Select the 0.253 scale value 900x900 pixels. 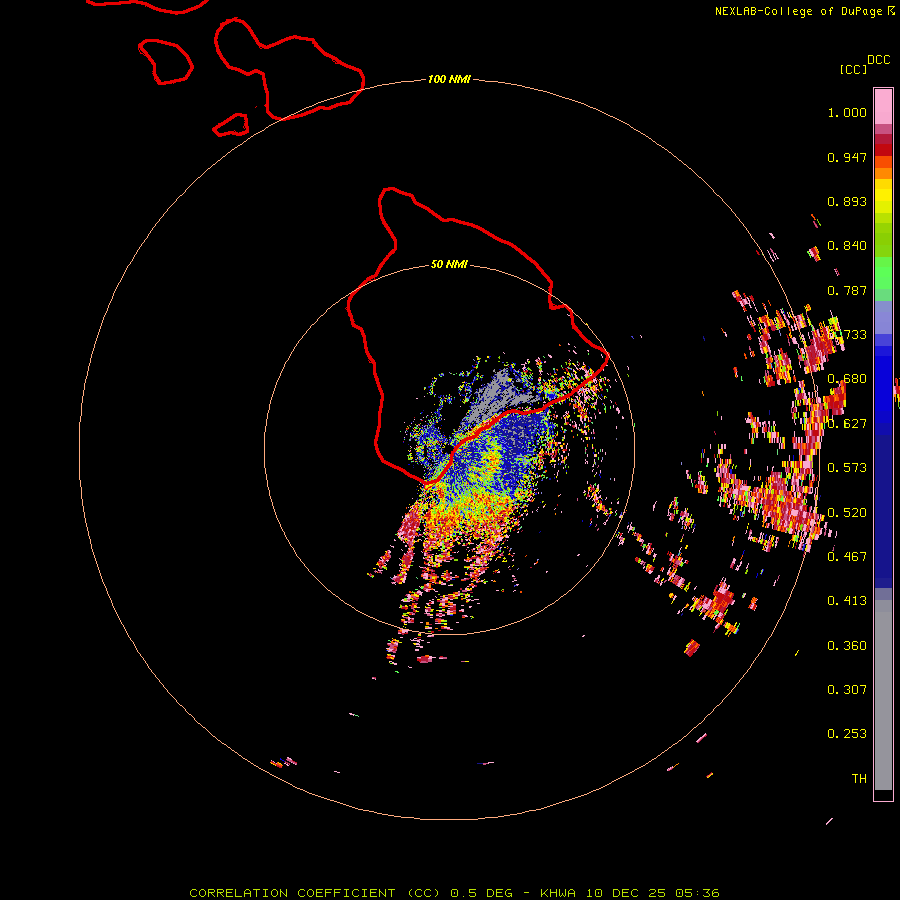[847, 734]
